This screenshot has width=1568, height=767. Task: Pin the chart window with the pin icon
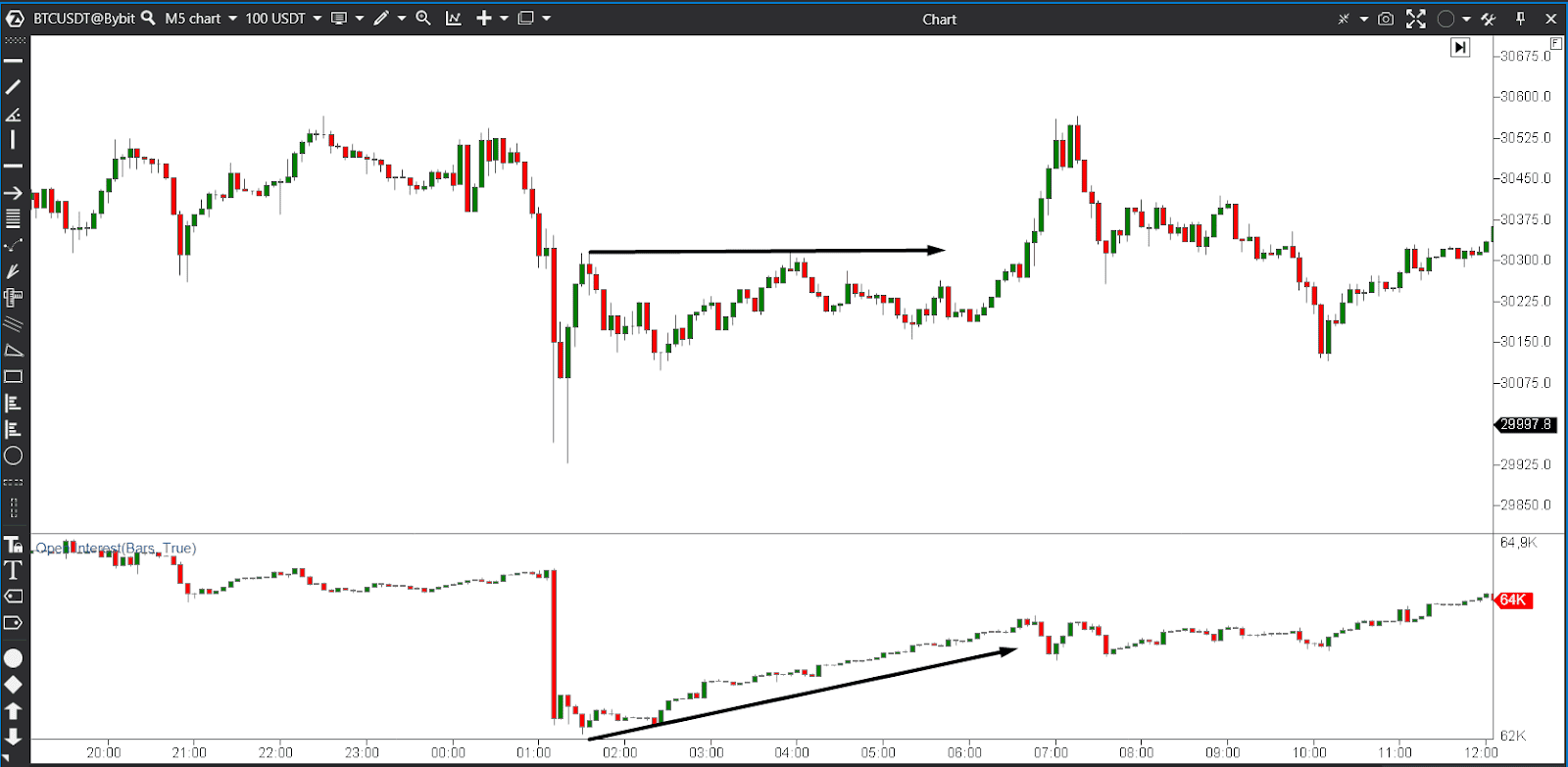pyautogui.click(x=1521, y=19)
